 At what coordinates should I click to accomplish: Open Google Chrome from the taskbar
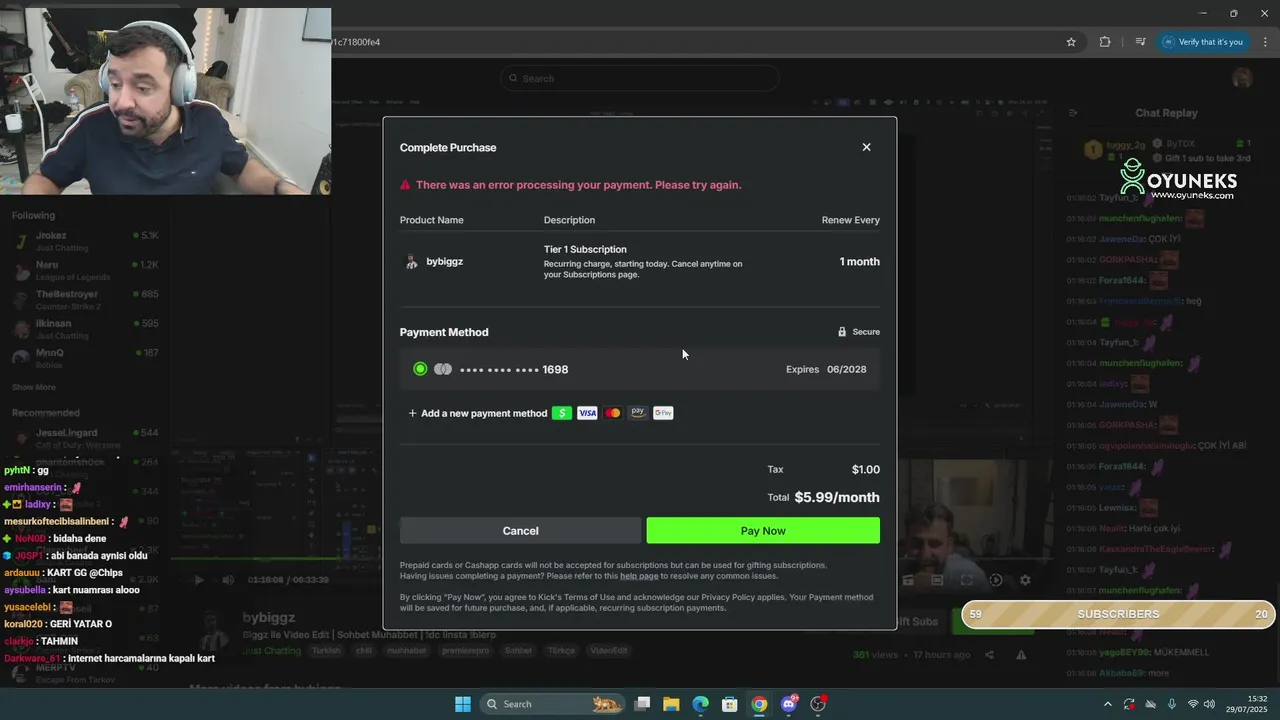pos(759,704)
